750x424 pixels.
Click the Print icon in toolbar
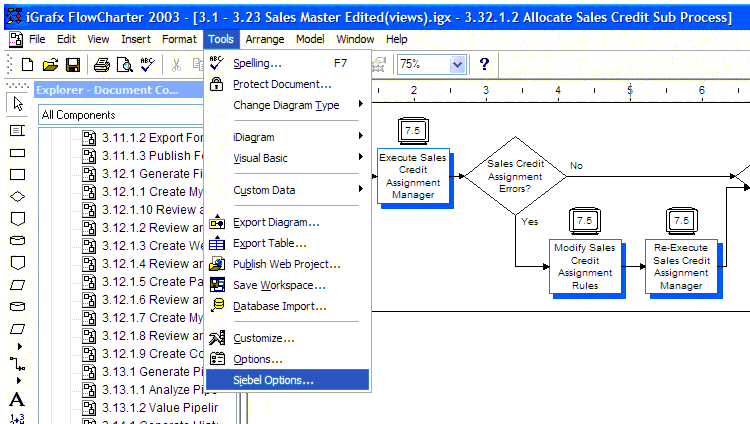(101, 65)
